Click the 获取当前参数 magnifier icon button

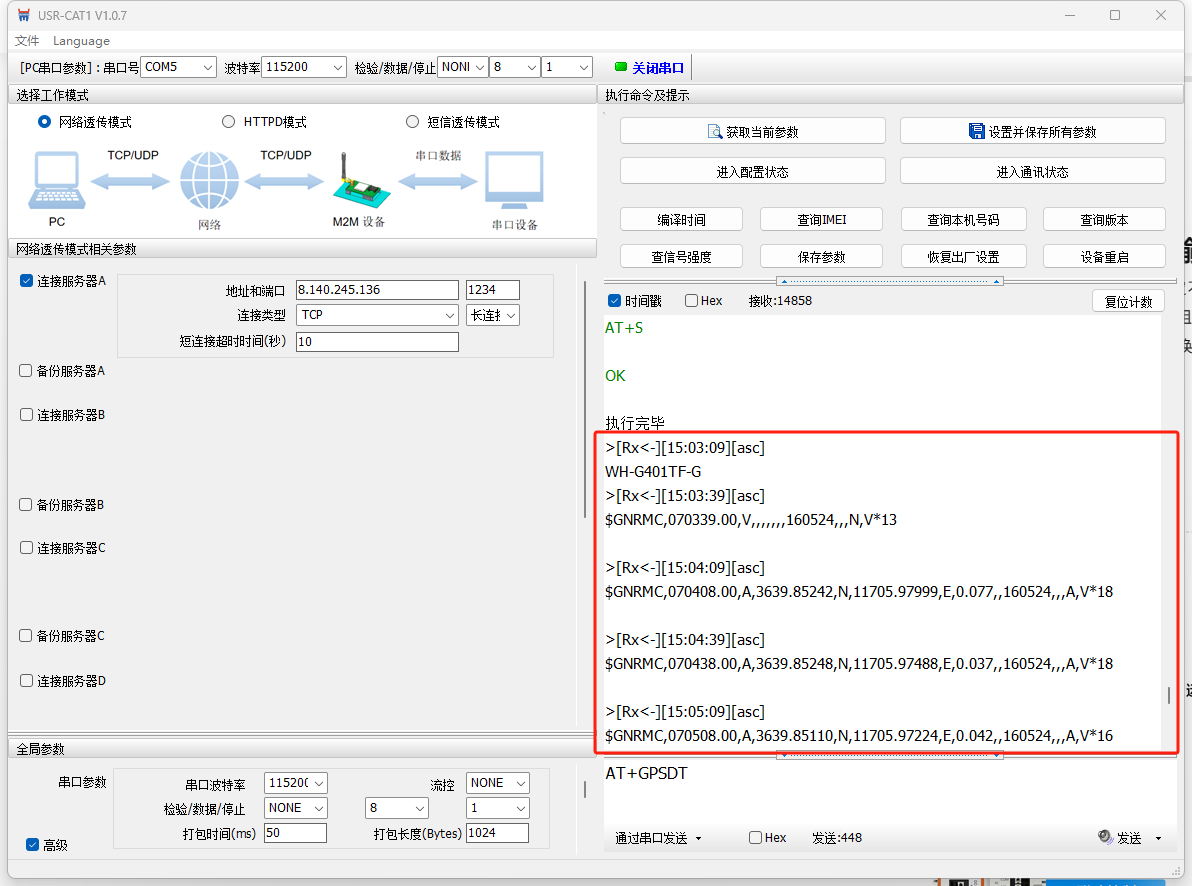(715, 131)
